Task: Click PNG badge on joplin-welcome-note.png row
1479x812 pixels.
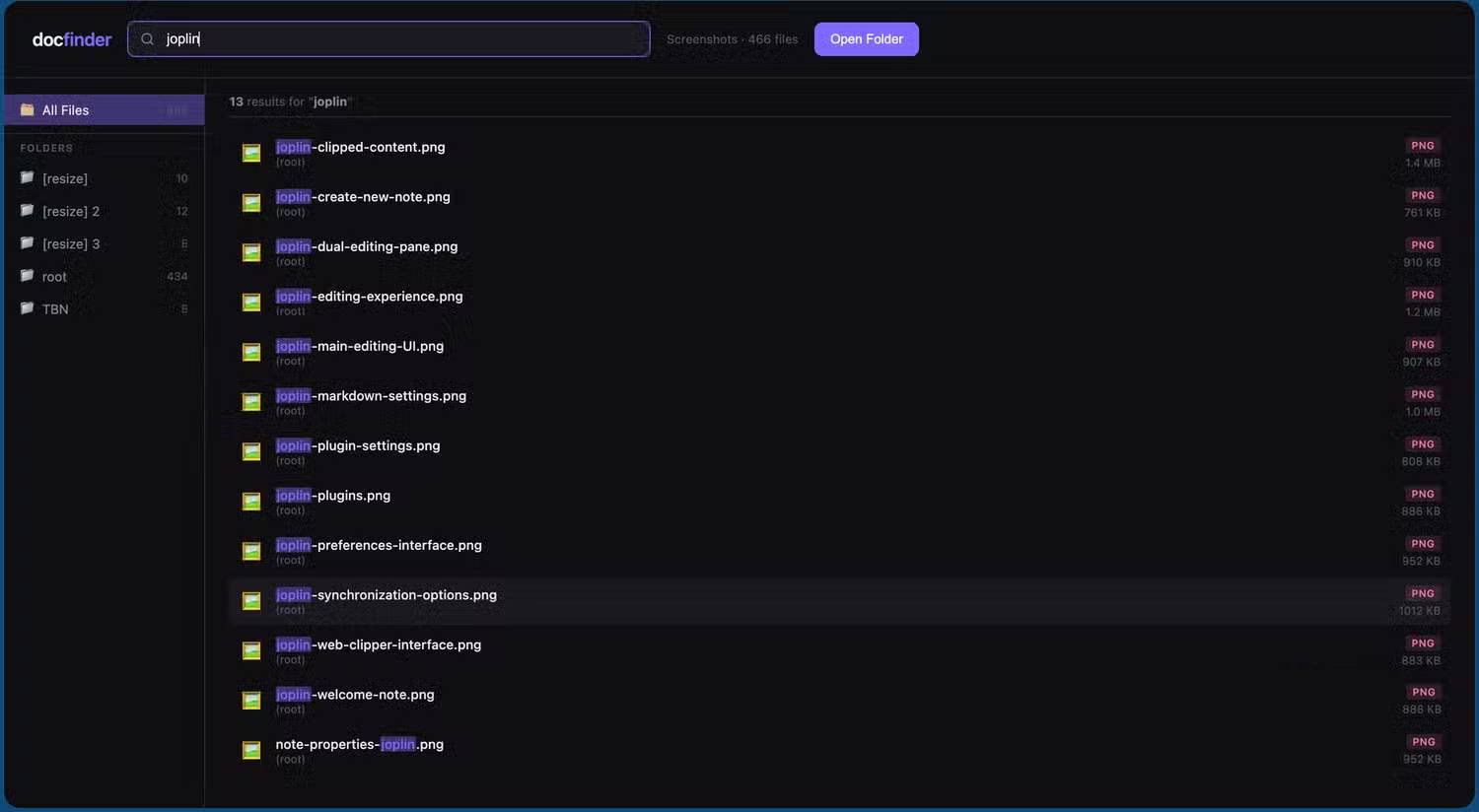Action: (x=1424, y=693)
